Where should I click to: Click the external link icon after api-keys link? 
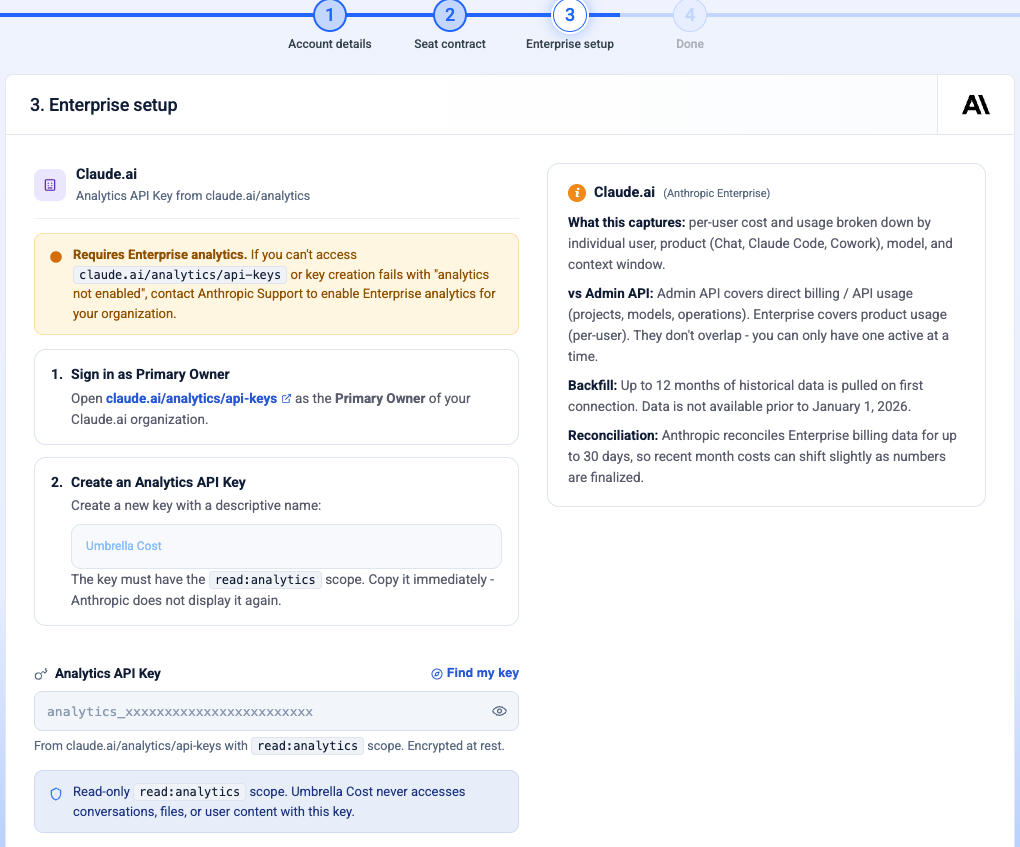click(286, 398)
